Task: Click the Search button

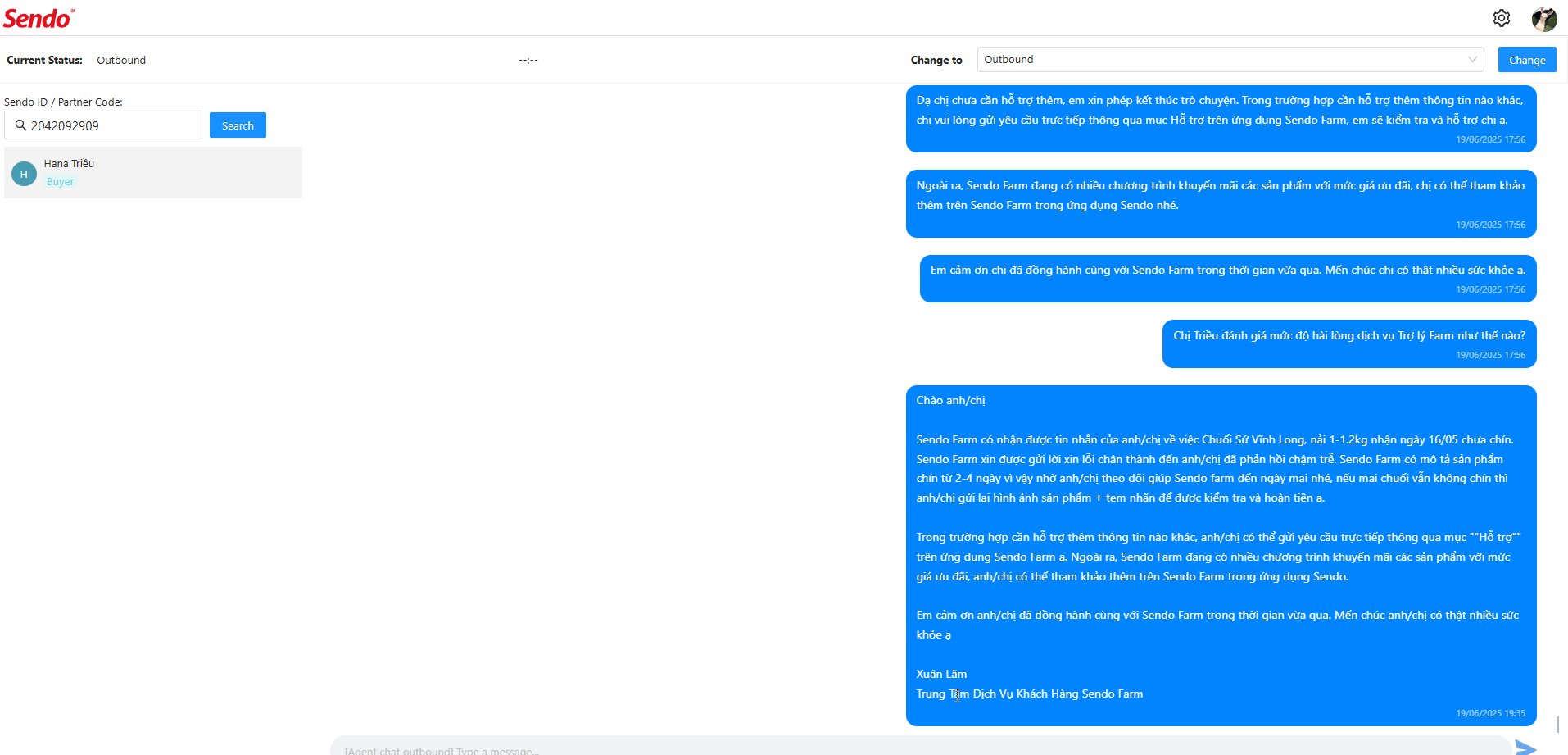Action: [x=238, y=125]
